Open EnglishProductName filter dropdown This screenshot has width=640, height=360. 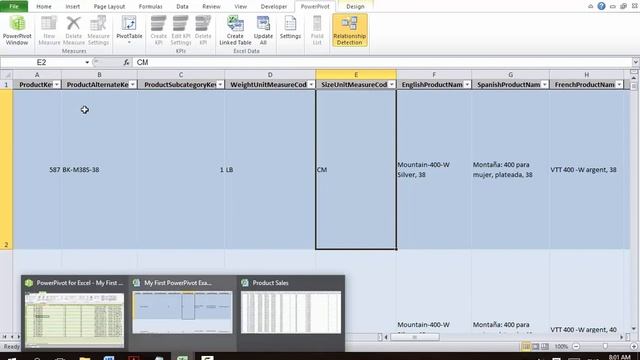[467, 84]
